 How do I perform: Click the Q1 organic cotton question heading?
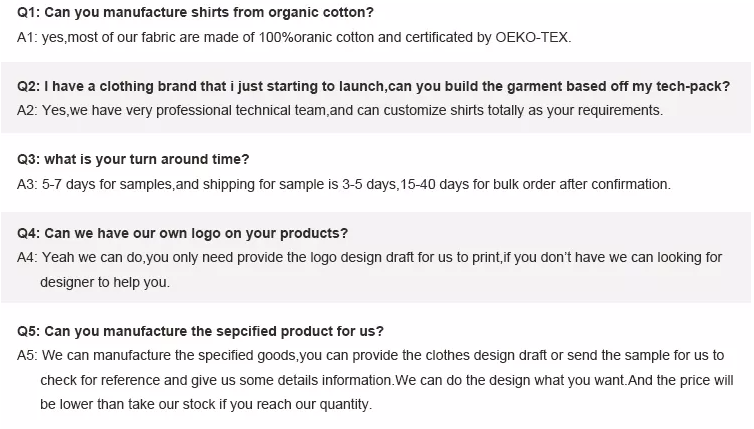click(195, 13)
